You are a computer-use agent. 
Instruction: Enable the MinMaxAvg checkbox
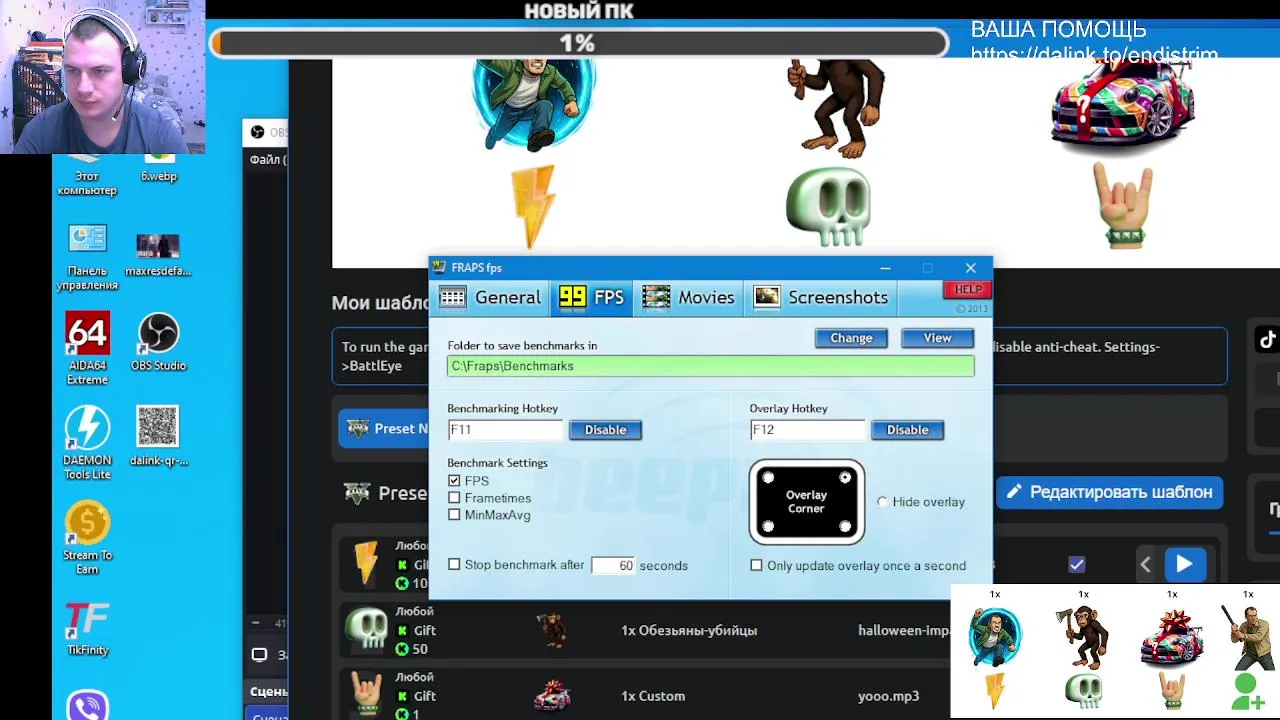[454, 515]
